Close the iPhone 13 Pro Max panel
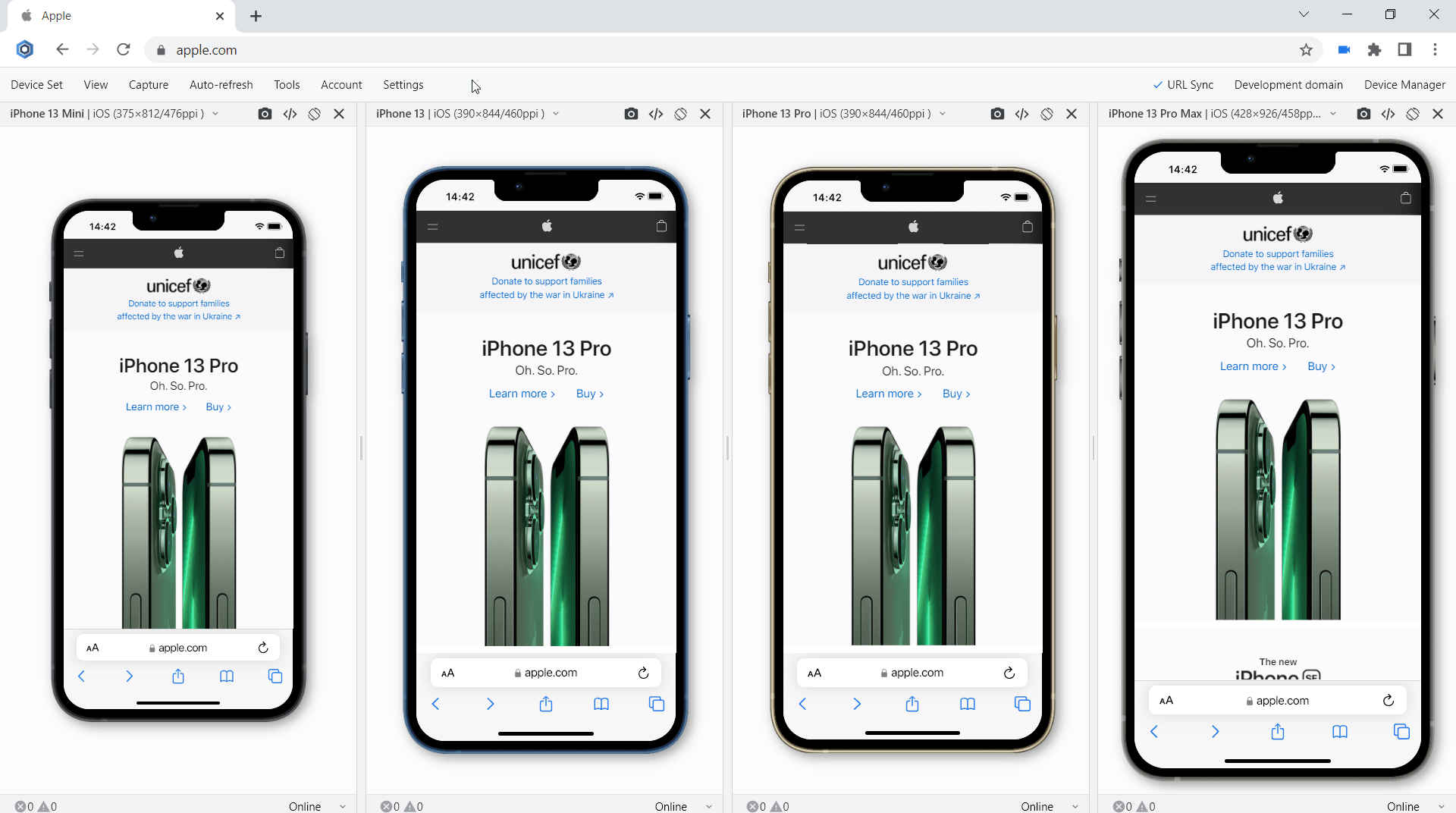This screenshot has height=813, width=1456. [1438, 114]
